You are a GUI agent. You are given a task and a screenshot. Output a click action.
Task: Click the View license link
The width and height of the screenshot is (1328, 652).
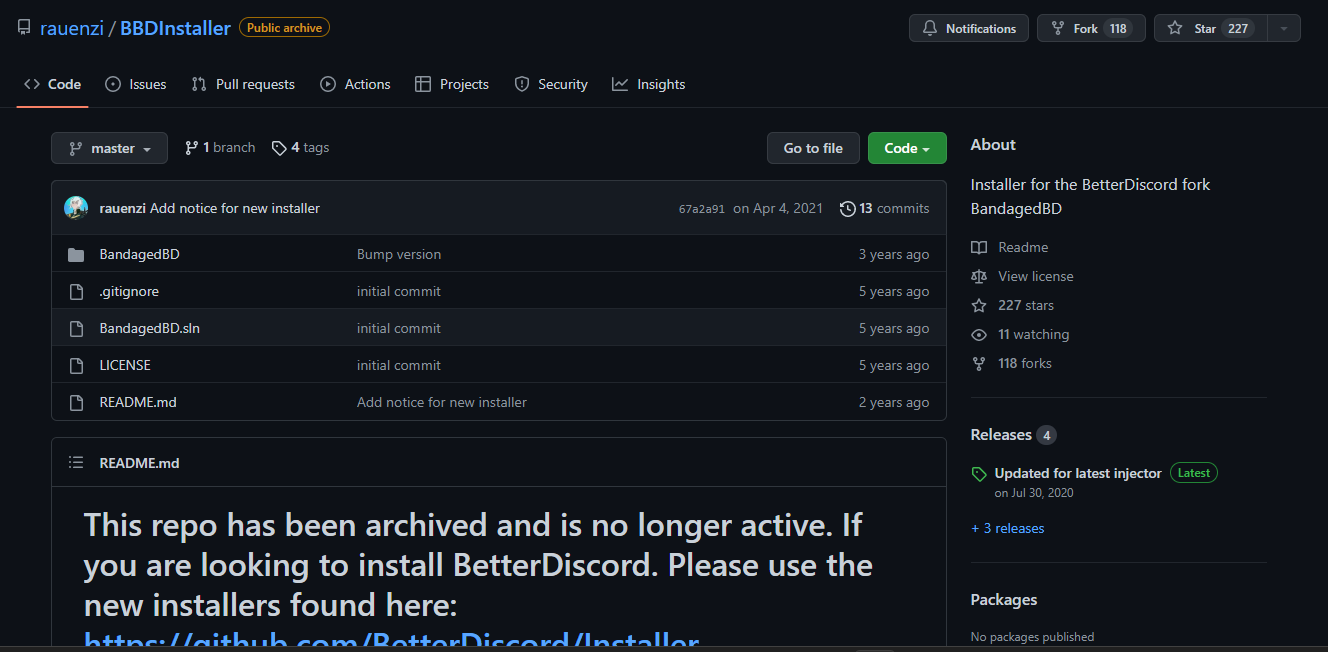click(x=1022, y=276)
